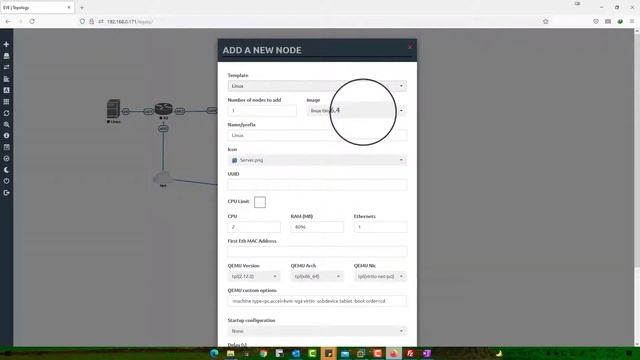Click the CPU count field
This screenshot has width=640, height=360.
click(x=254, y=227)
